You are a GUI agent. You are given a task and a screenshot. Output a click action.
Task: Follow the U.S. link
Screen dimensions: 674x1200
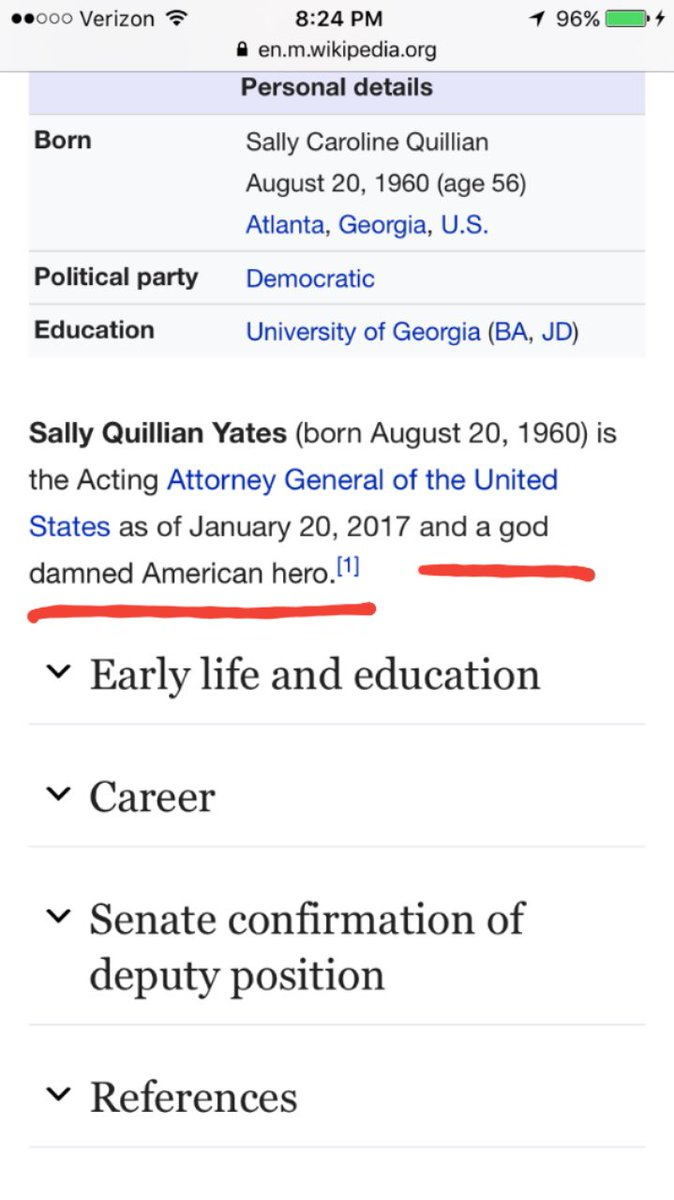pos(464,224)
